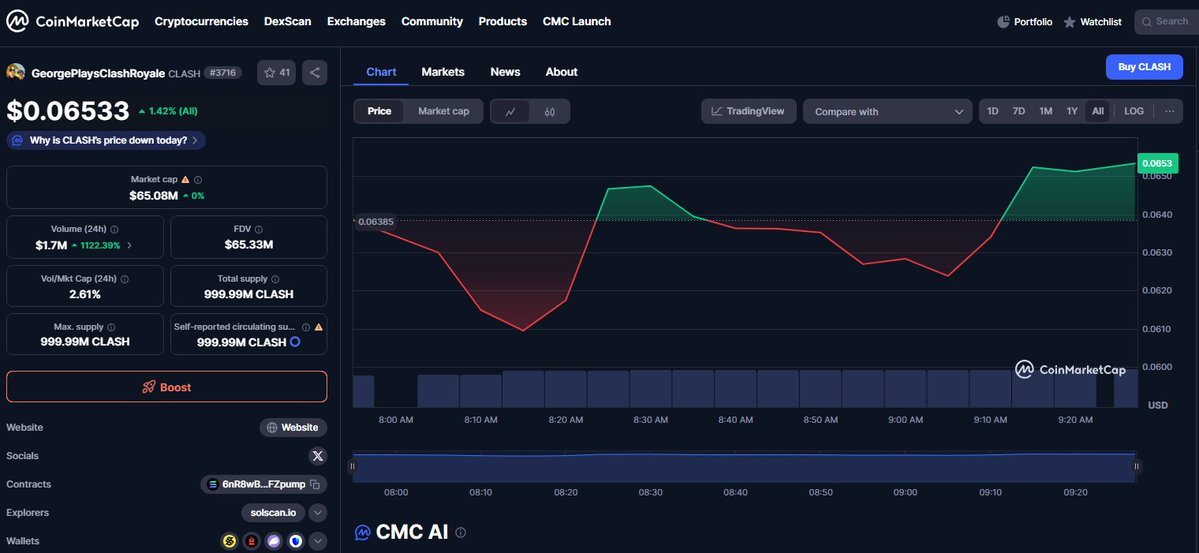1199x553 pixels.
Task: Select the line chart view icon
Action: click(511, 111)
